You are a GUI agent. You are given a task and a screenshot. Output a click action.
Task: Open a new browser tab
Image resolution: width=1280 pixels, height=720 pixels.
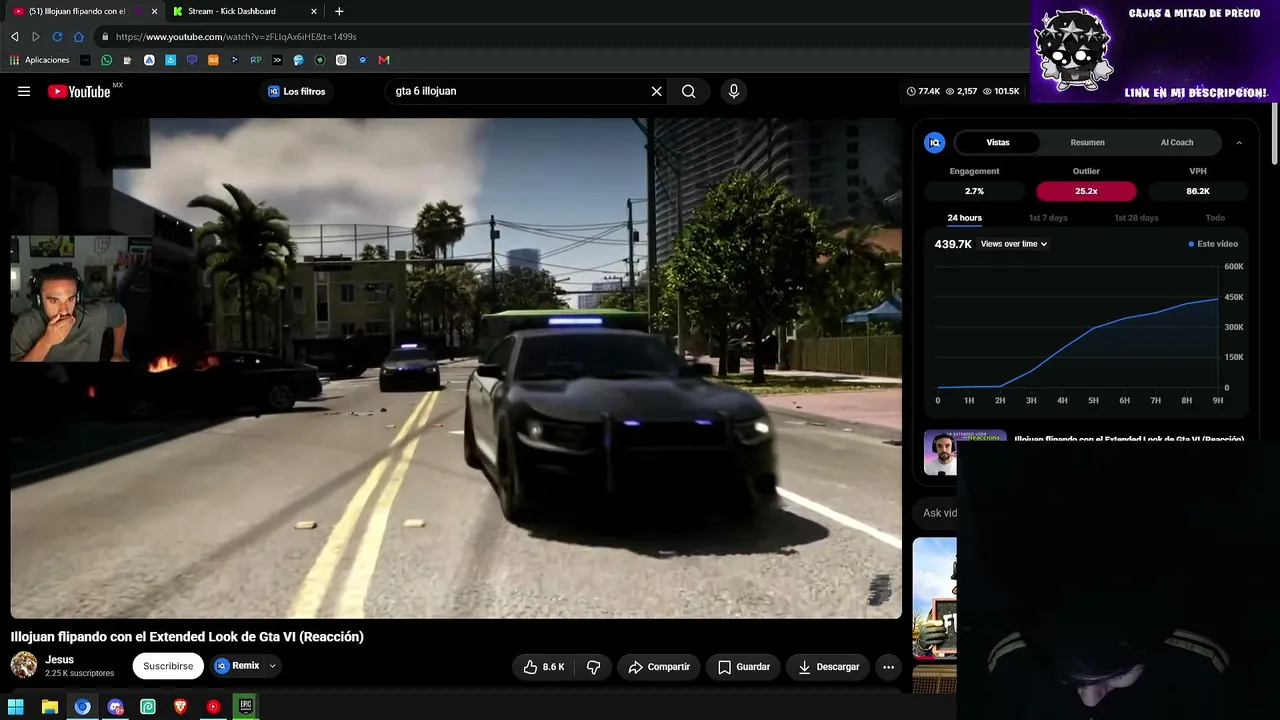(339, 11)
